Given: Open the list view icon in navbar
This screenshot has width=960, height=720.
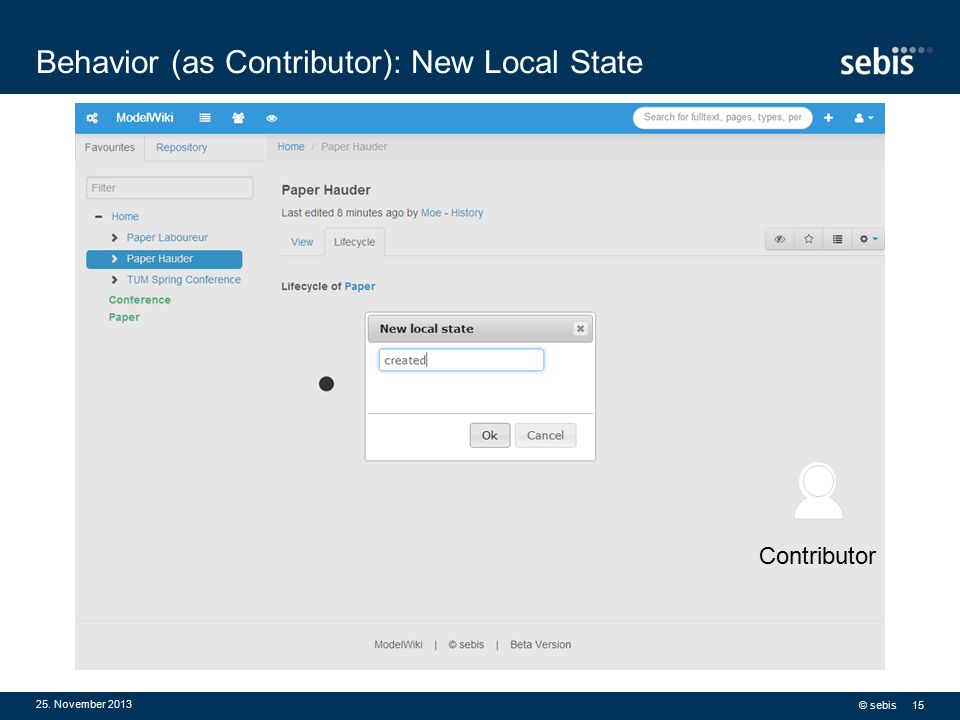Looking at the screenshot, I should [x=205, y=118].
